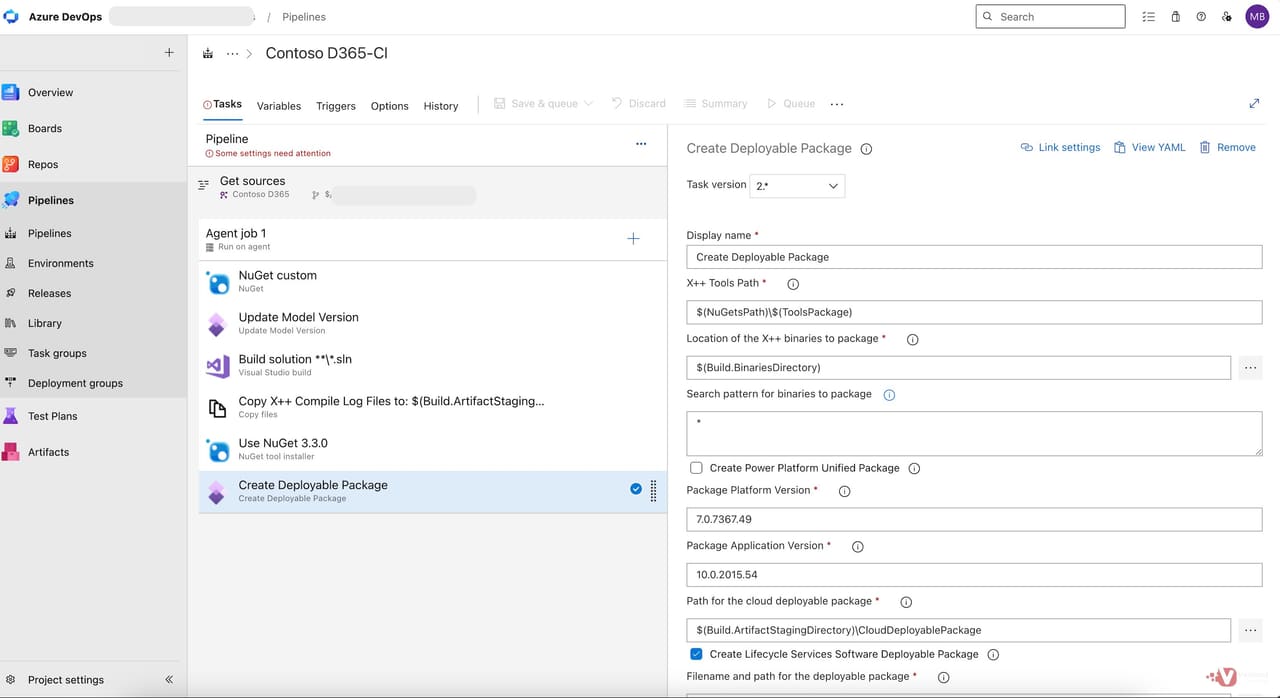The image size is (1280, 698).
Task: Show info for X++ Tools Path
Action: [x=793, y=284]
